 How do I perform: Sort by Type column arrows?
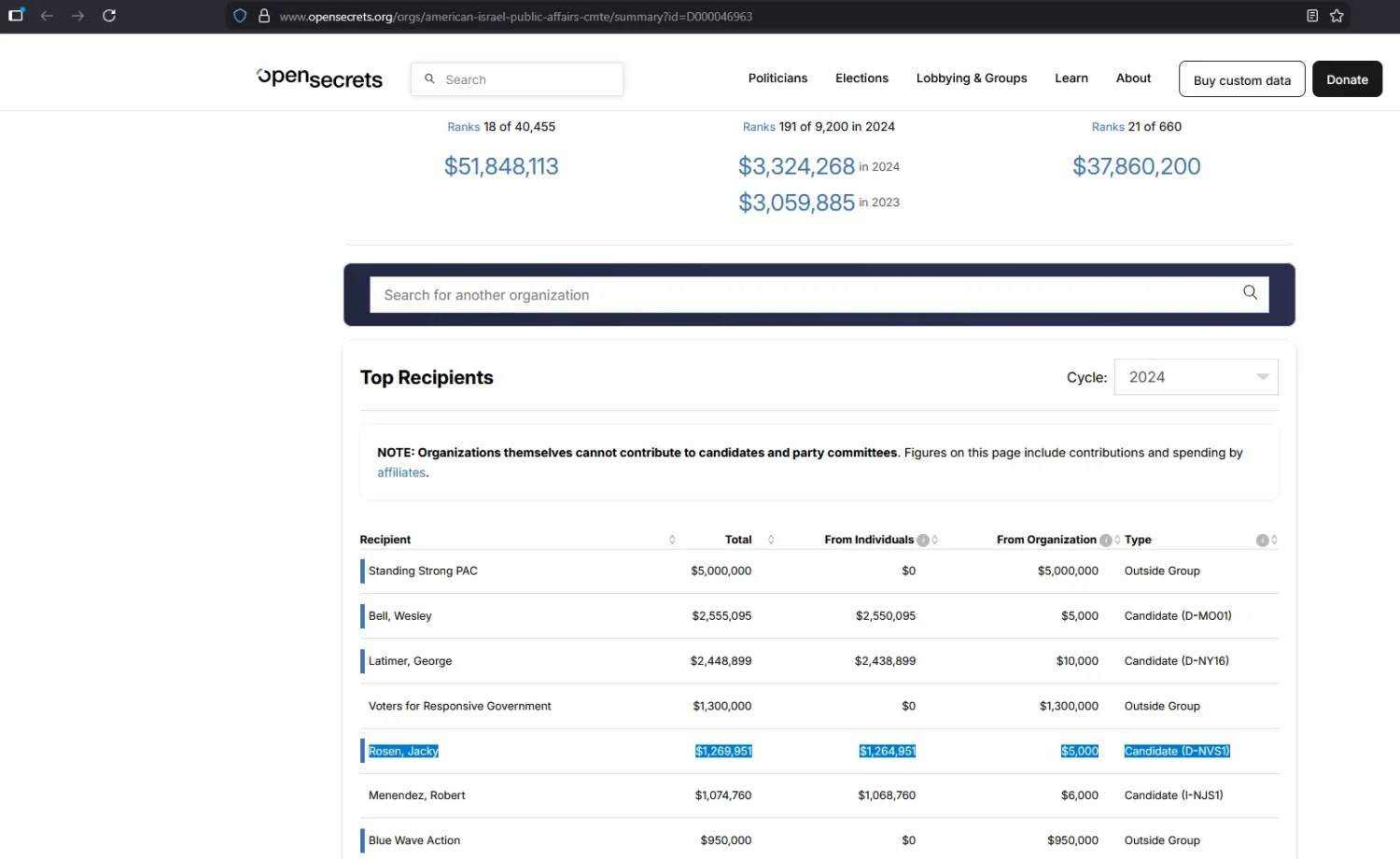(1274, 540)
